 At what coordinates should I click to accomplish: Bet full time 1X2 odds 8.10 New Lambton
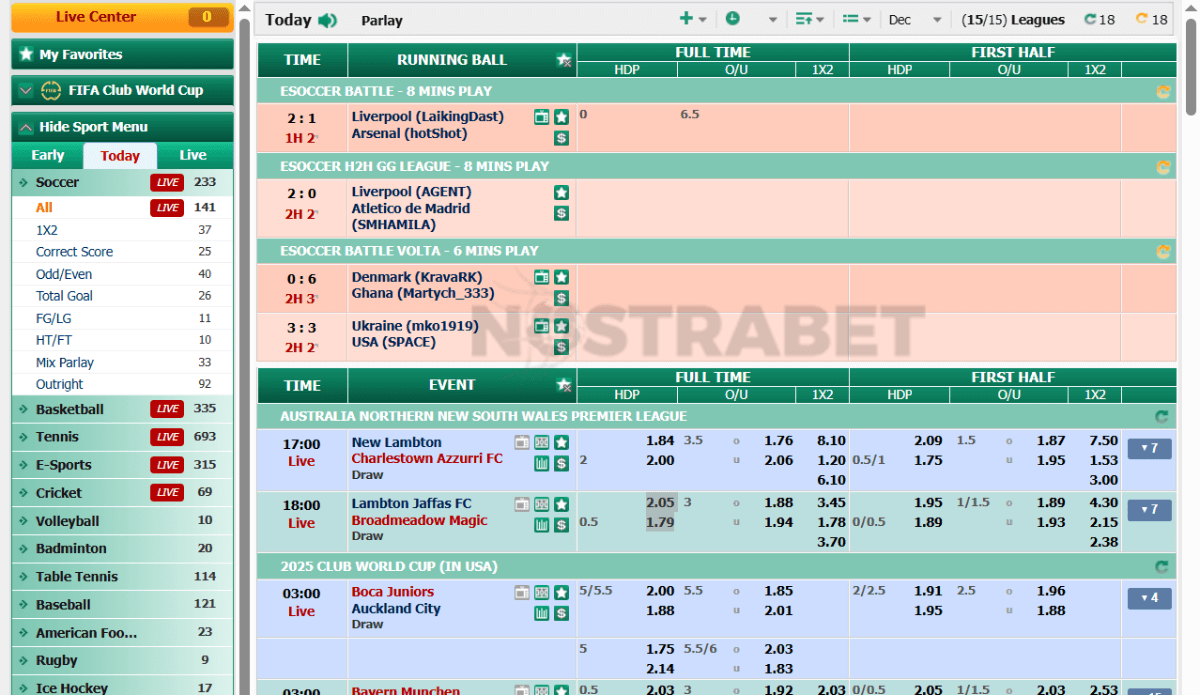(831, 441)
